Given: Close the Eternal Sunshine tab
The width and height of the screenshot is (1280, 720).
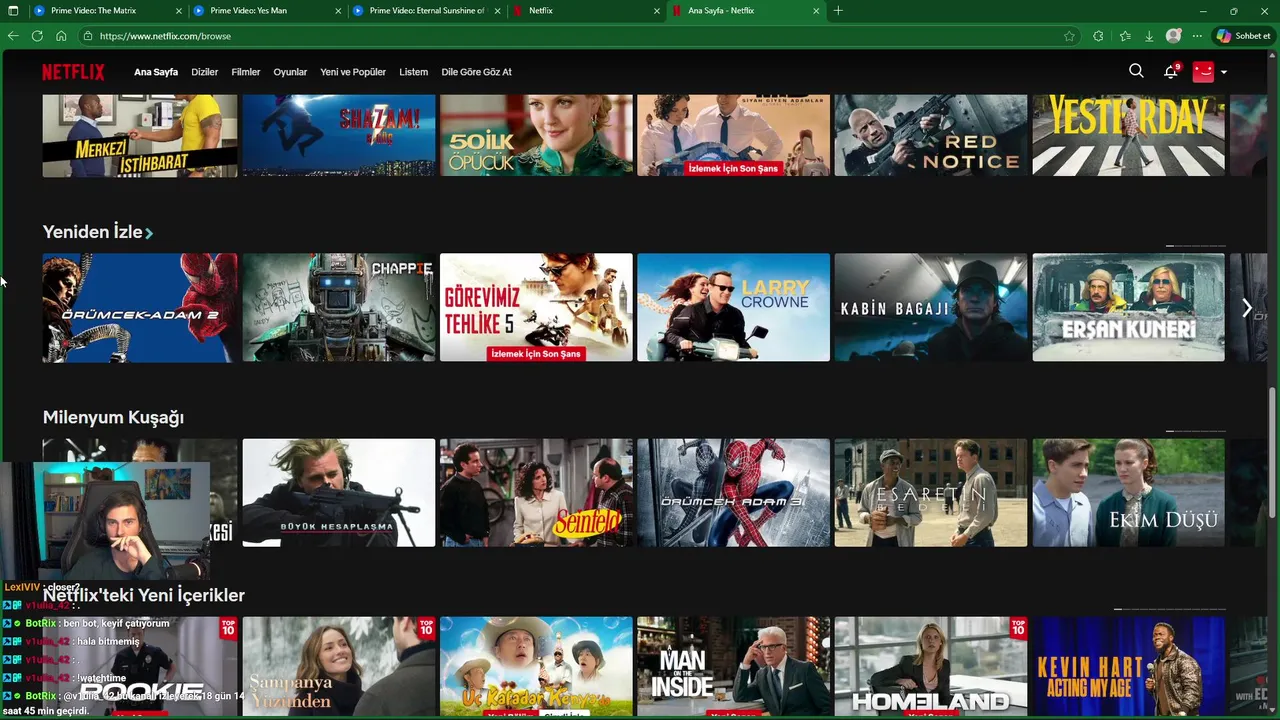Looking at the screenshot, I should (x=498, y=11).
